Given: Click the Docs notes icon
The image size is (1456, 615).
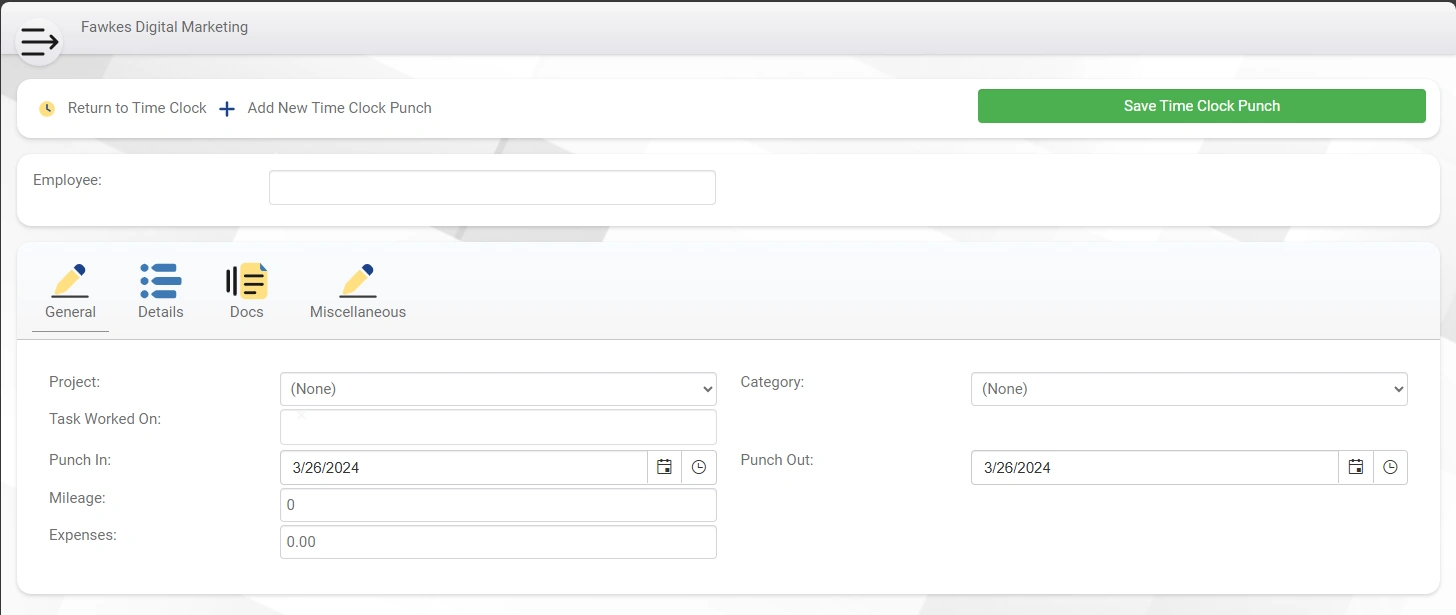Looking at the screenshot, I should [247, 281].
